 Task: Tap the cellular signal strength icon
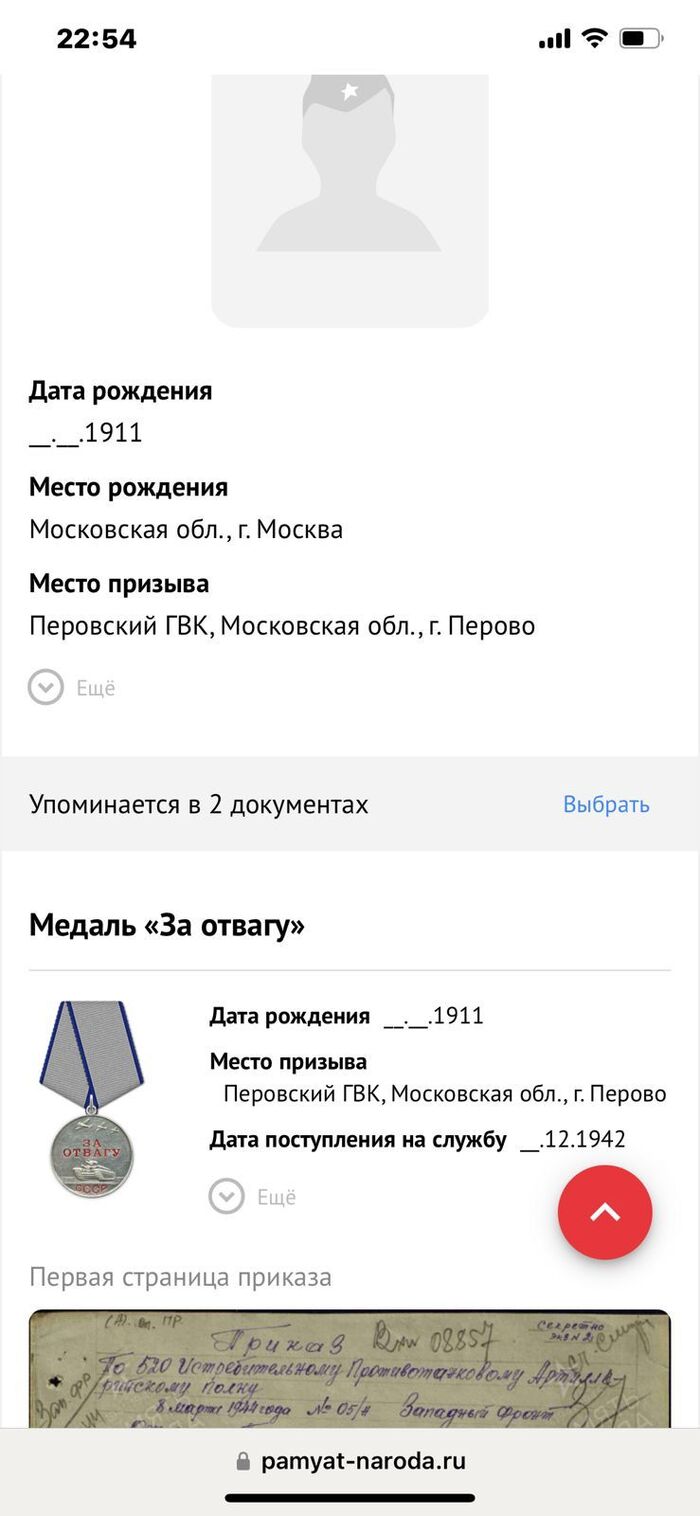(x=554, y=39)
